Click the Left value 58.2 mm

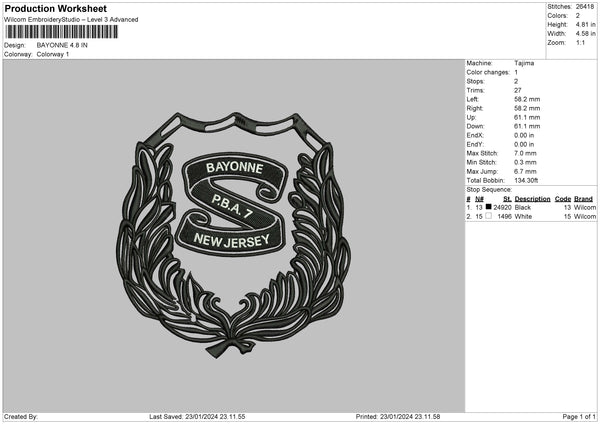click(x=527, y=99)
